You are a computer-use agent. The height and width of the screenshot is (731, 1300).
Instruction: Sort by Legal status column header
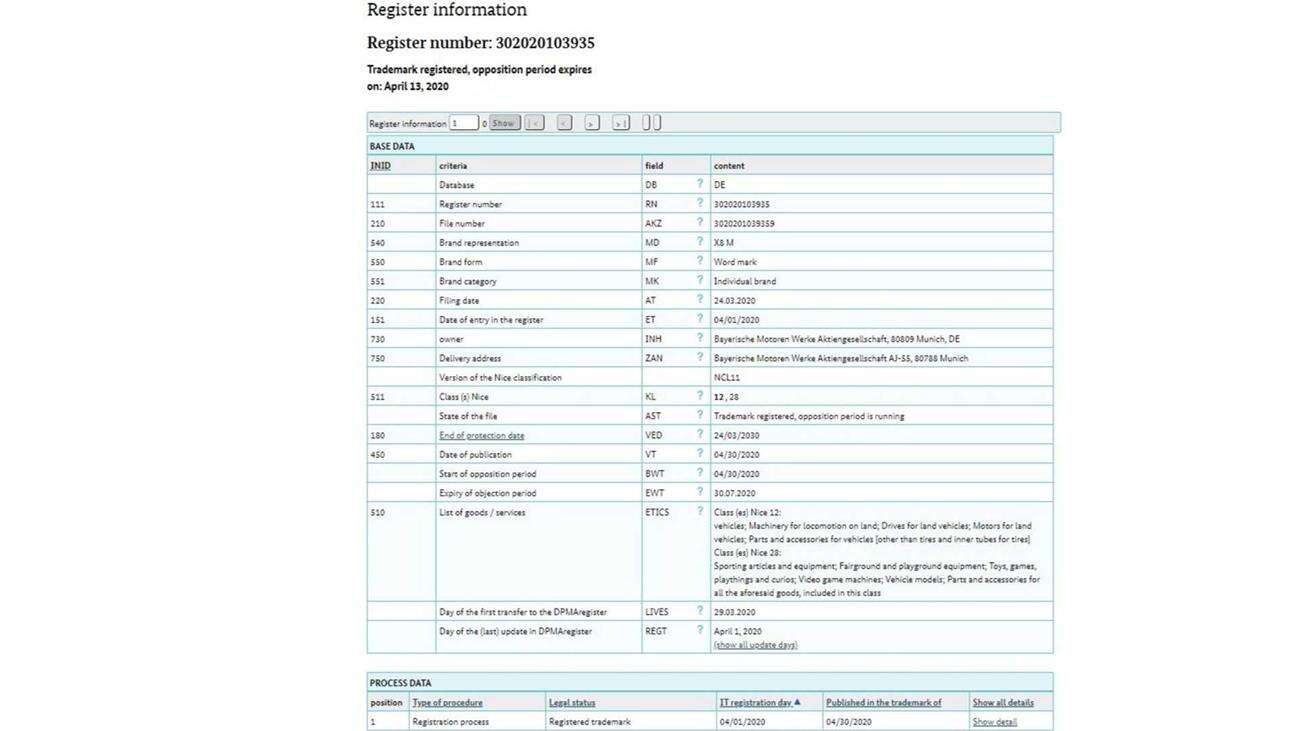pos(572,703)
